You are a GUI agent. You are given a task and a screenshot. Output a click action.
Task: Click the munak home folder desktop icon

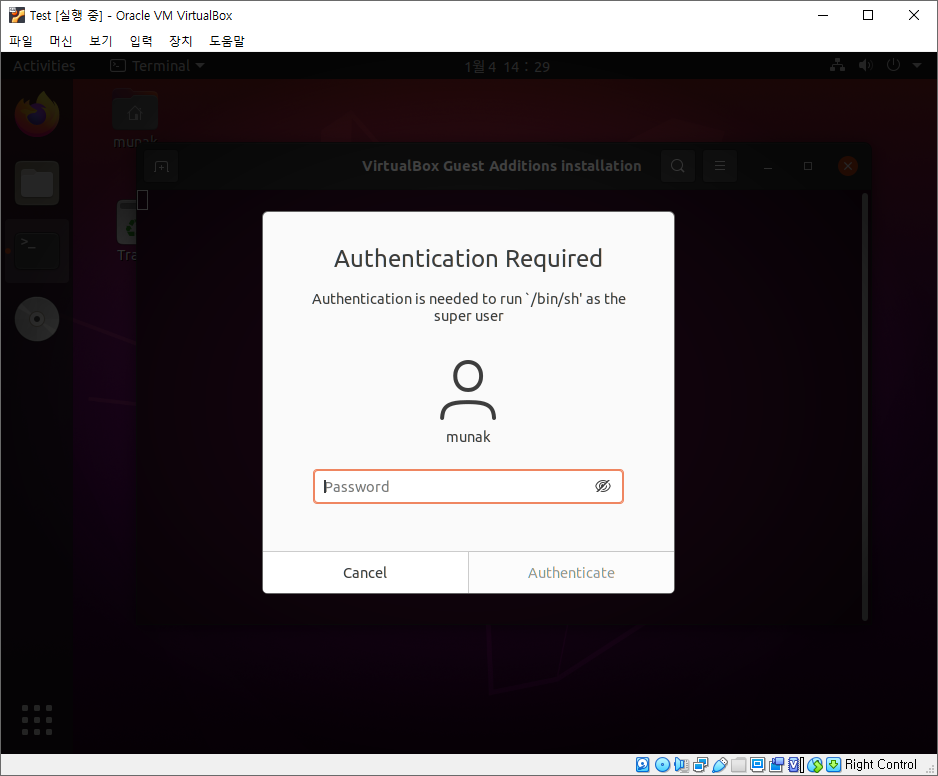click(135, 118)
